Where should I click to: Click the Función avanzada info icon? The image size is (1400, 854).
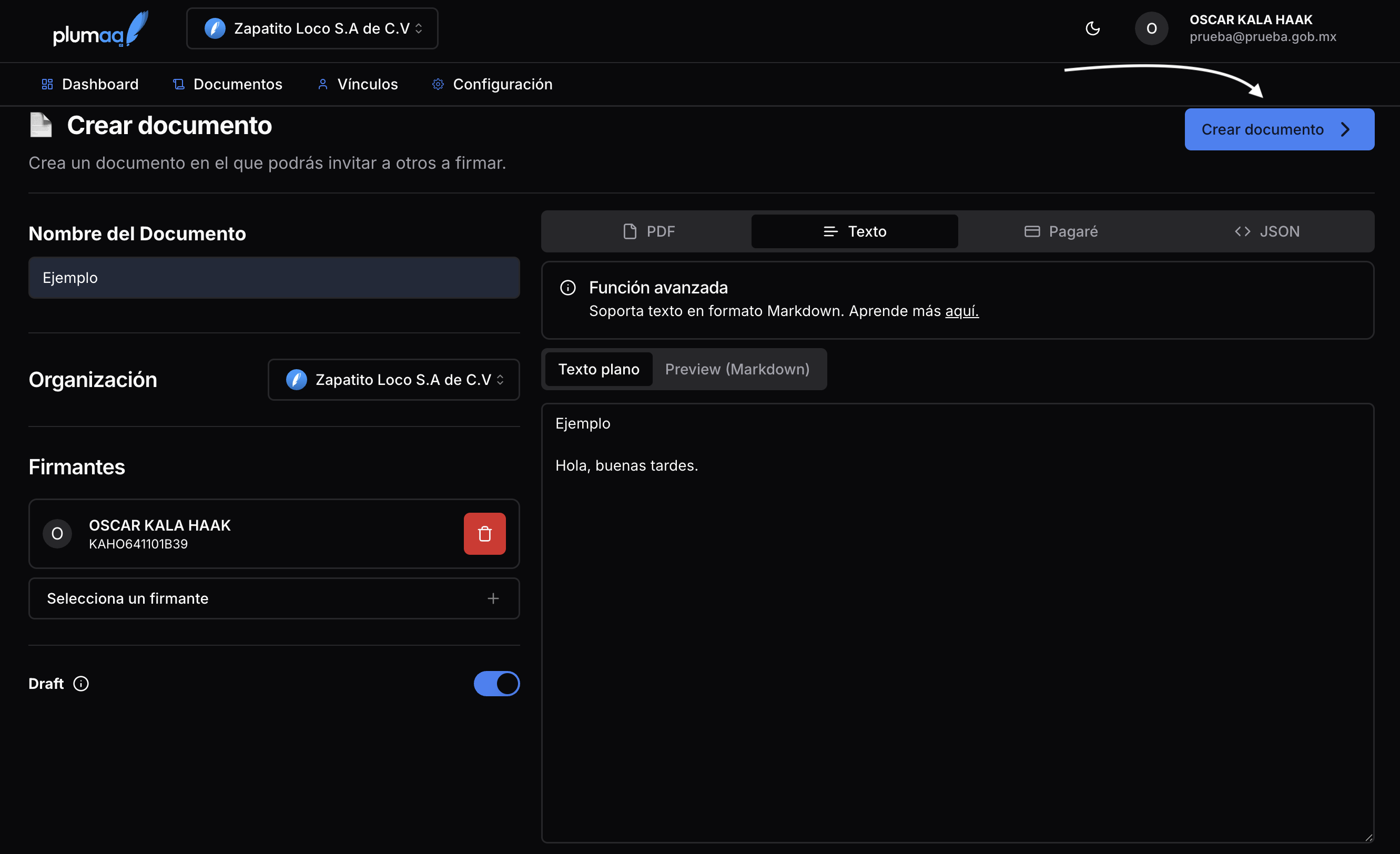[567, 288]
